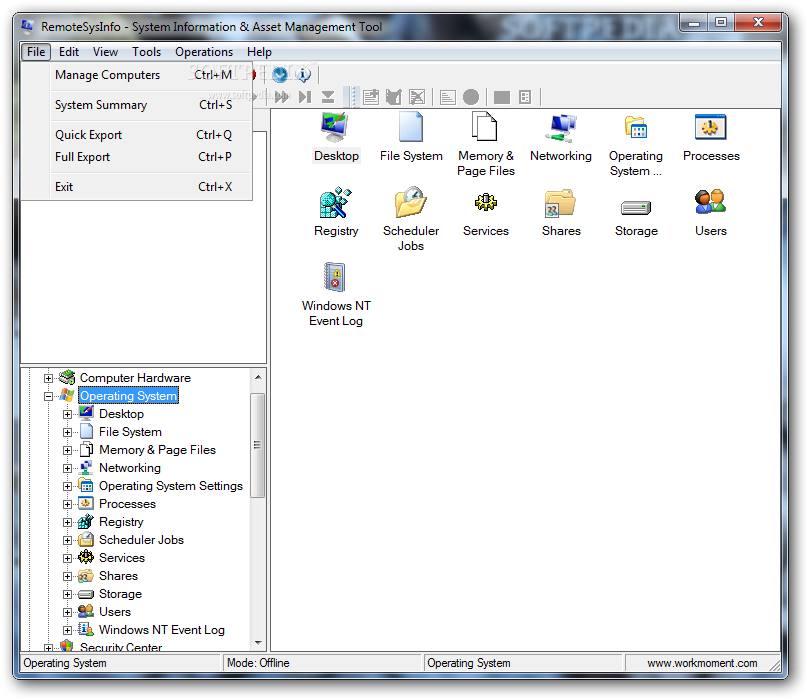This screenshot has width=809, height=700.
Task: Open the Tools menu
Action: coord(147,52)
